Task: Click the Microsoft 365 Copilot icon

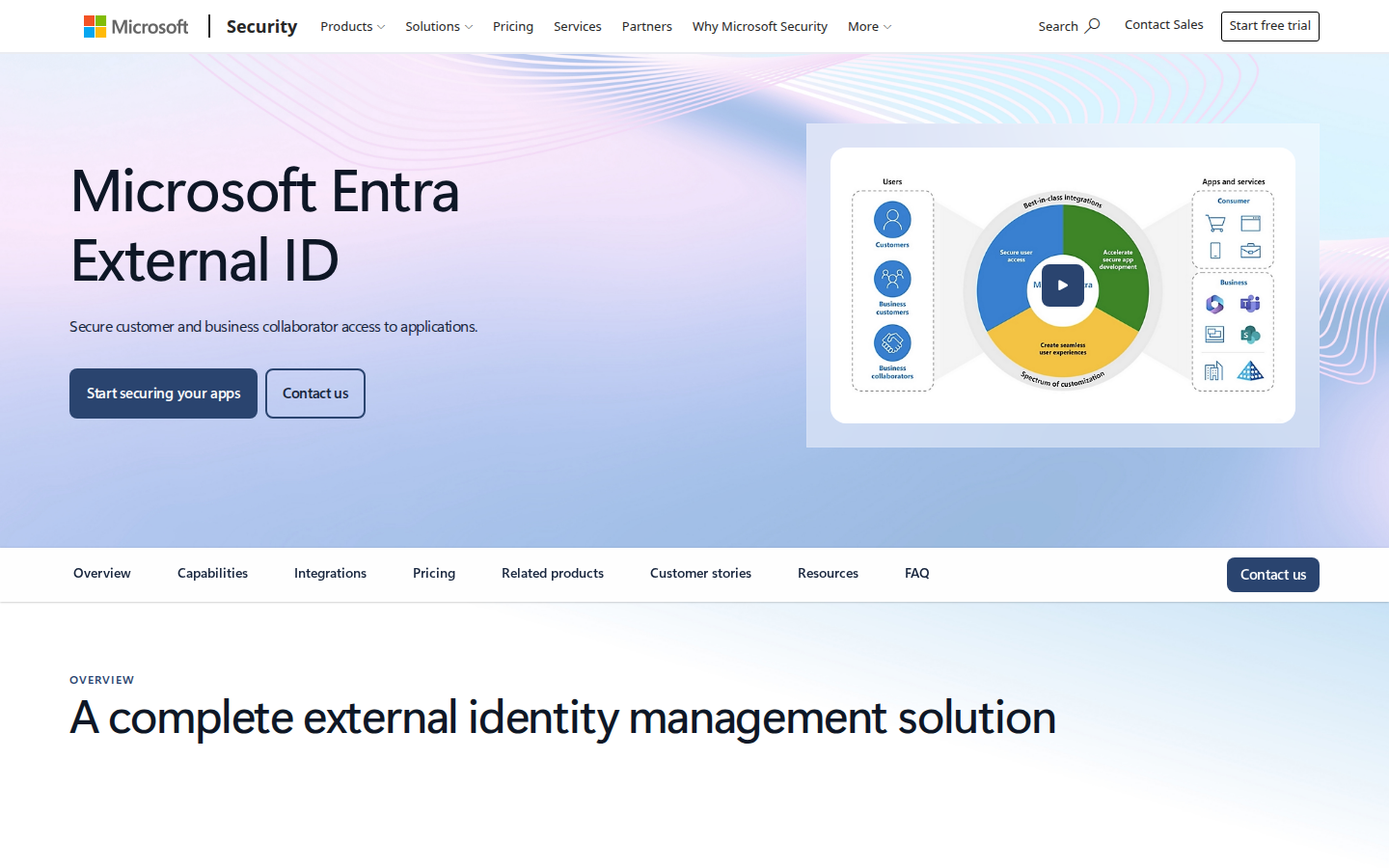Action: [x=1215, y=305]
